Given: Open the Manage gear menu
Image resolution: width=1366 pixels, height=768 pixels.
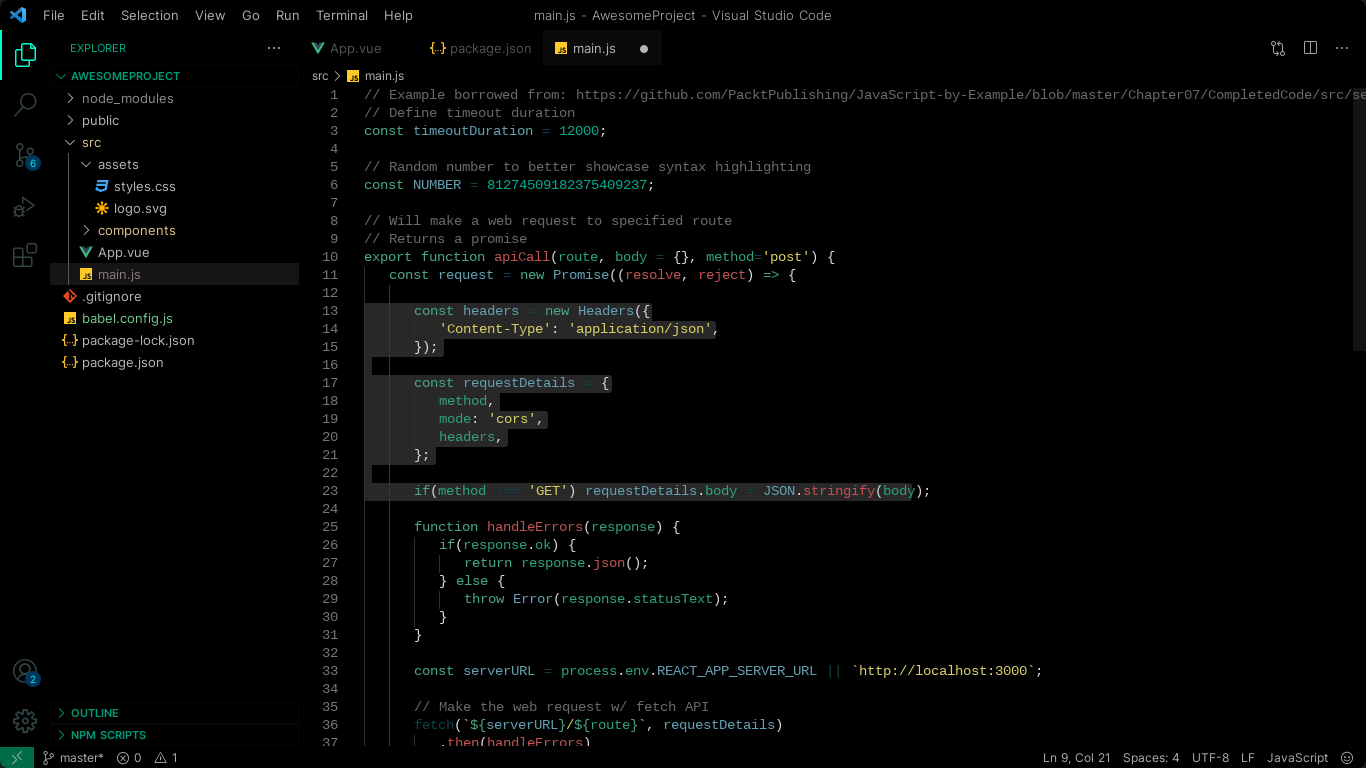Looking at the screenshot, I should [25, 720].
